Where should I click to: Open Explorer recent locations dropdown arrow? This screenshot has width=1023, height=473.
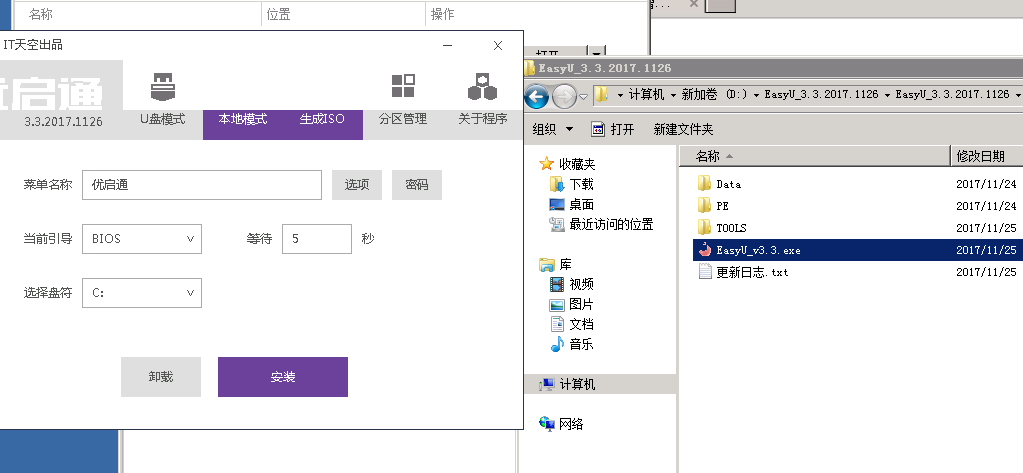point(584,97)
